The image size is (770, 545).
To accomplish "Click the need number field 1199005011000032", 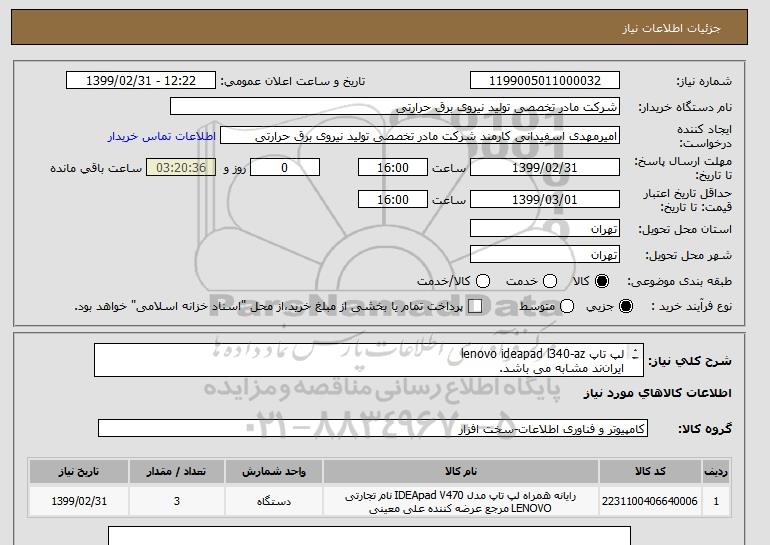I will (545, 81).
